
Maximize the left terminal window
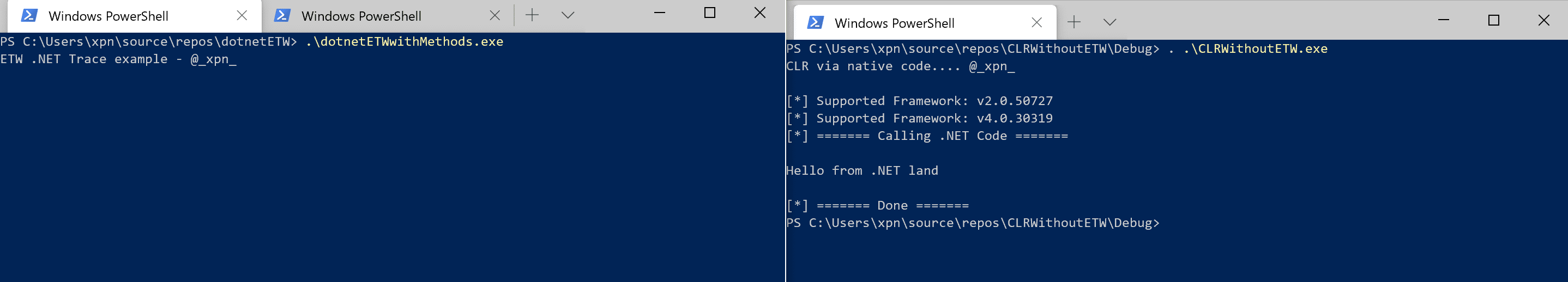click(710, 12)
